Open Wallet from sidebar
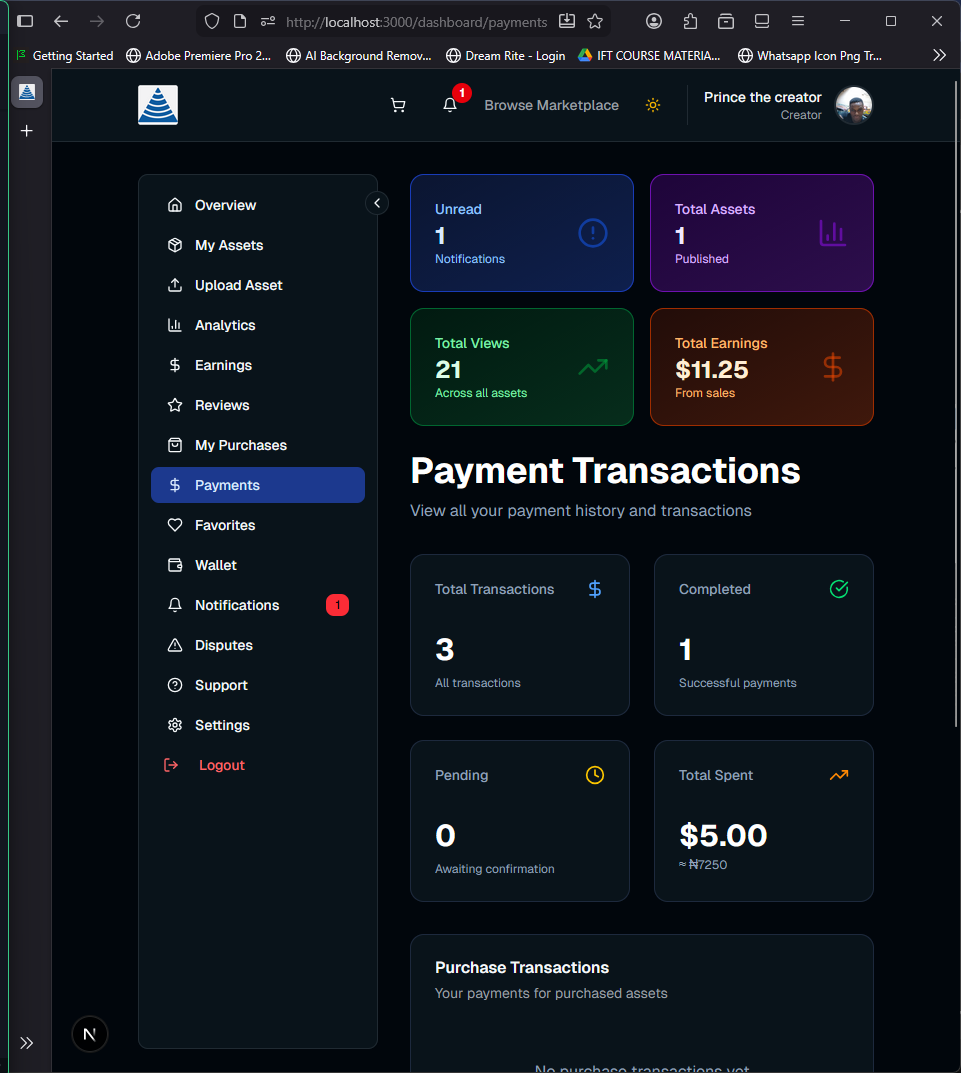961x1073 pixels. 216,565
